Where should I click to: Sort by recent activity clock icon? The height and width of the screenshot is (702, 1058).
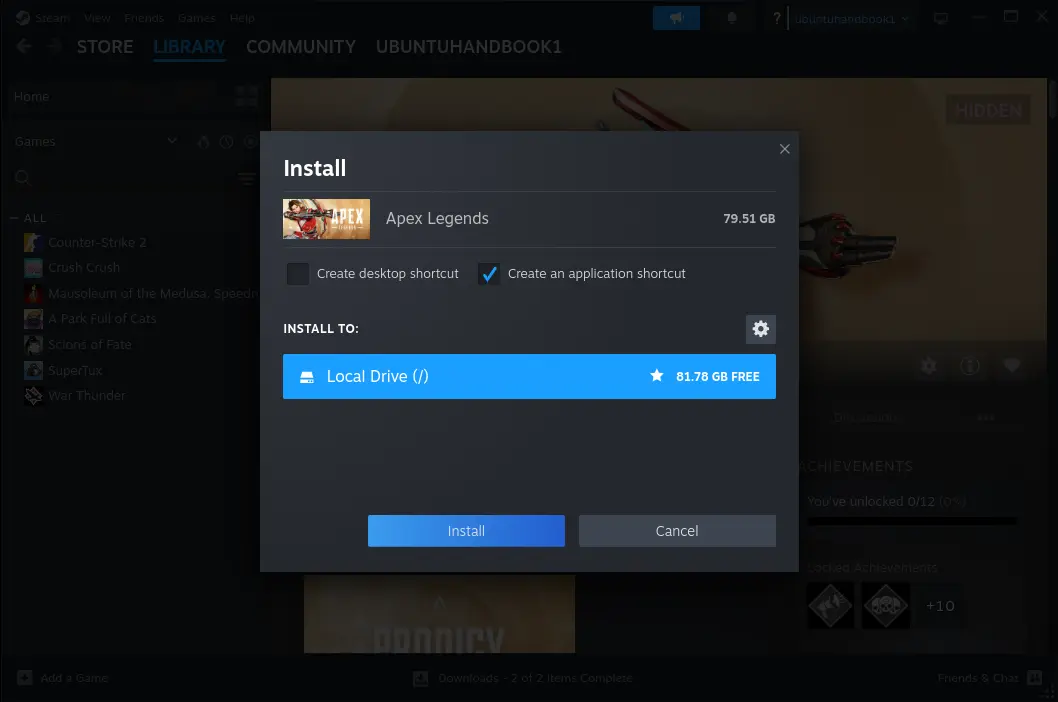[x=227, y=142]
